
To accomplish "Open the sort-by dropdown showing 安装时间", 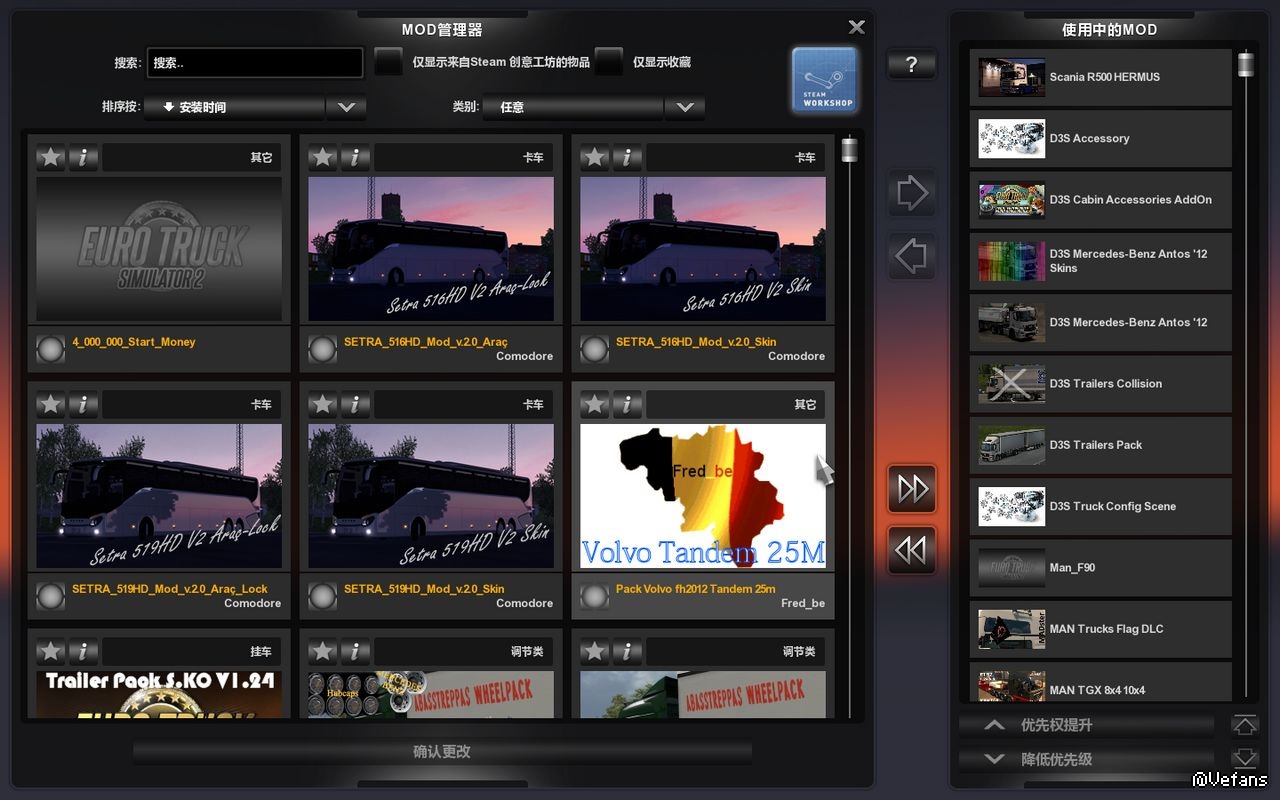I will point(234,107).
